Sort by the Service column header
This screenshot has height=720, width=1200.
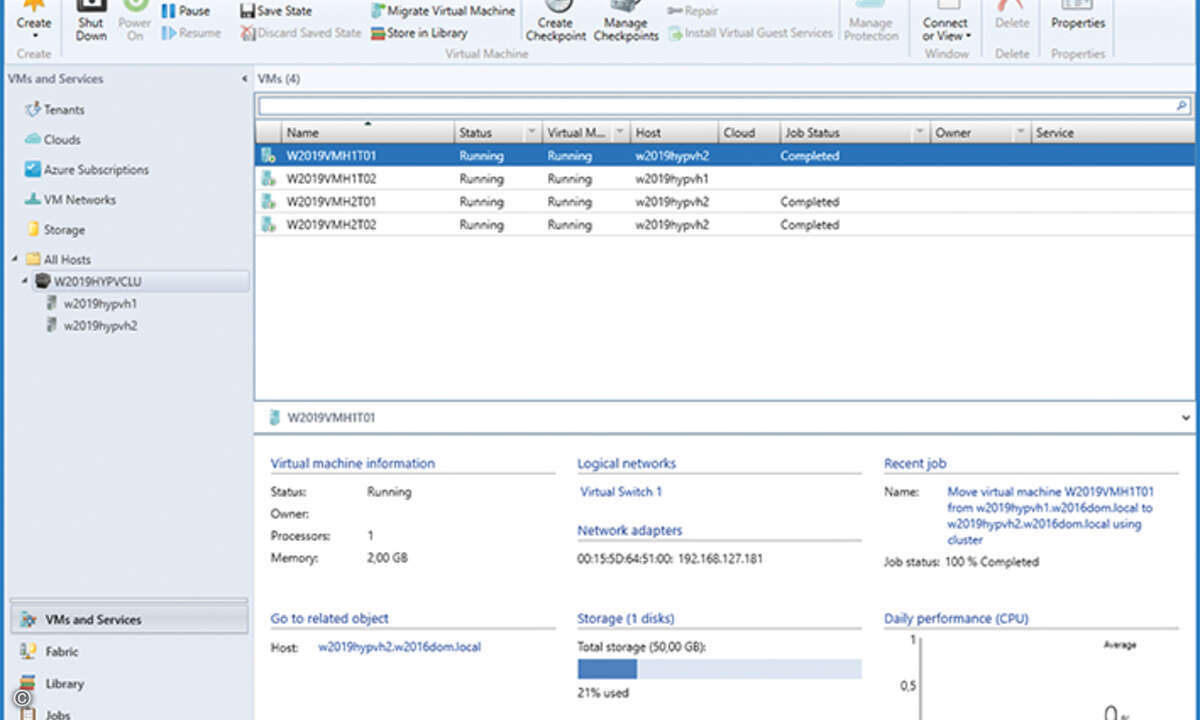click(x=1112, y=133)
